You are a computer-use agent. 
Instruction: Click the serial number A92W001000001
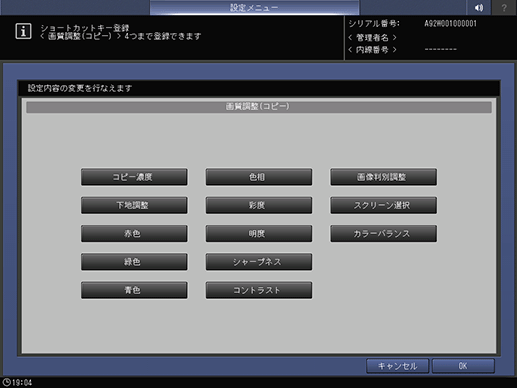point(450,24)
